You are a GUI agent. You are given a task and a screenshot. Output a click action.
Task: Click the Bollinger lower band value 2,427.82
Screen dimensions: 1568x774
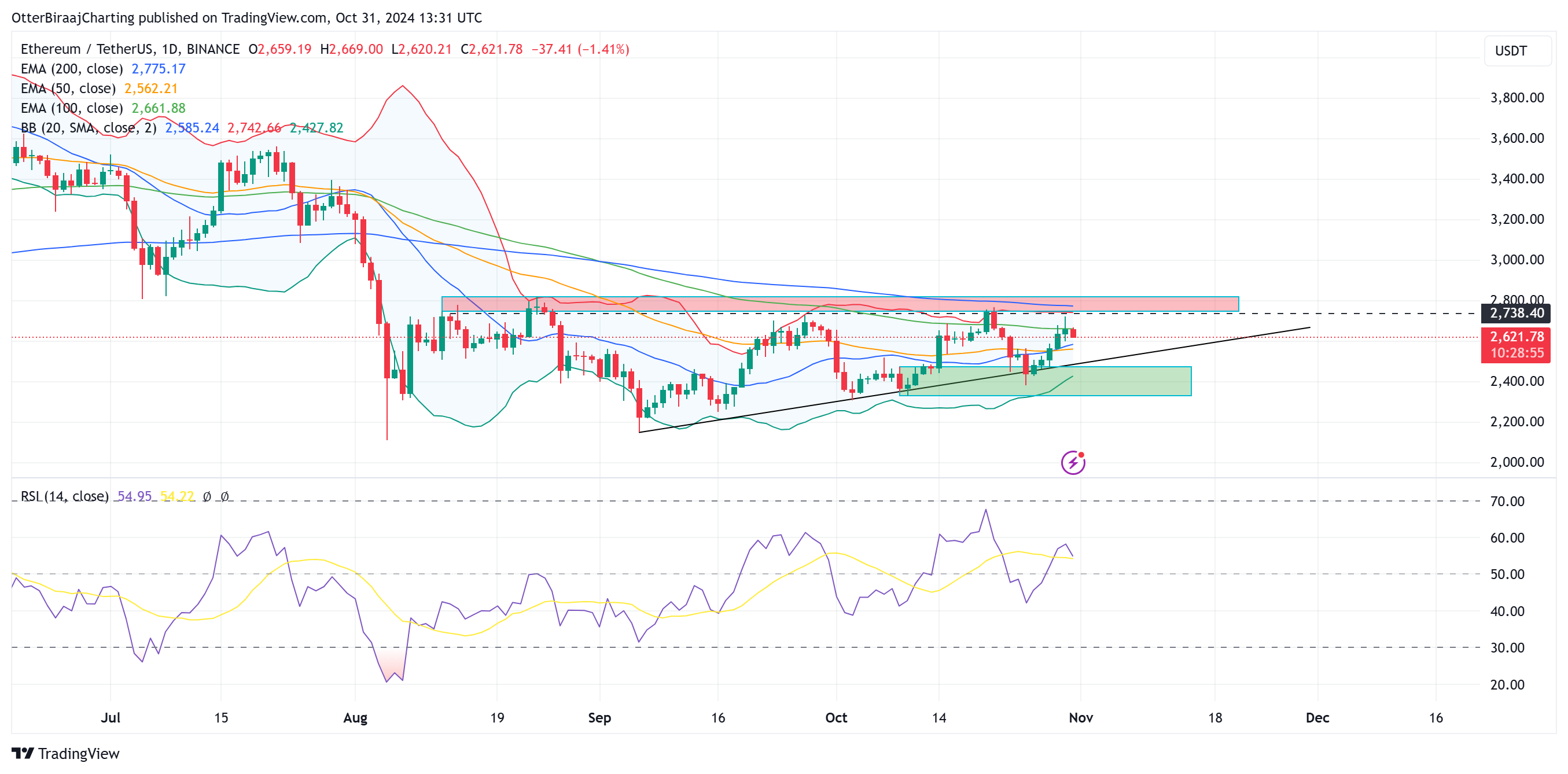[x=316, y=128]
